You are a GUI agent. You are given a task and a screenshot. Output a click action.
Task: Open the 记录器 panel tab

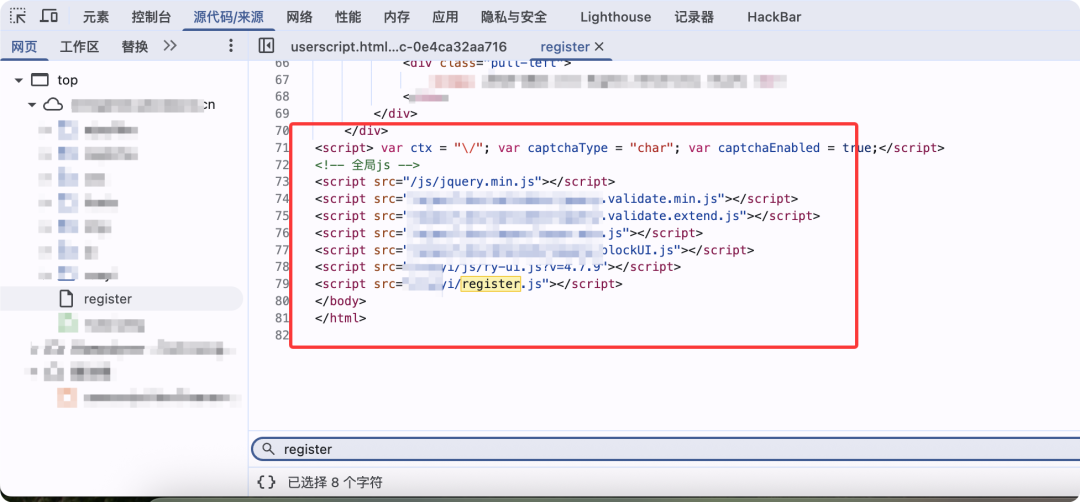pos(694,17)
